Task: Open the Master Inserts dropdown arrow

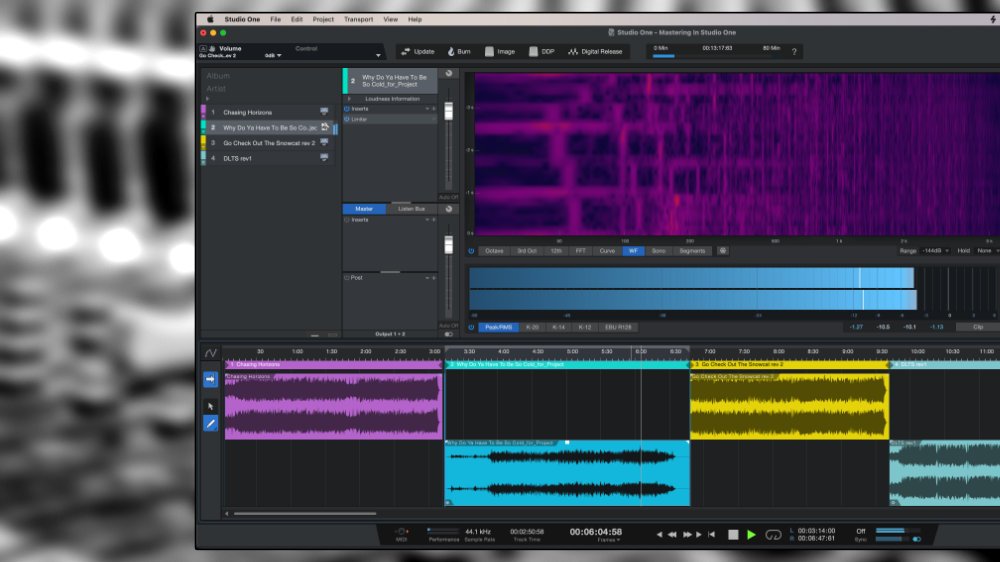Action: (x=427, y=220)
